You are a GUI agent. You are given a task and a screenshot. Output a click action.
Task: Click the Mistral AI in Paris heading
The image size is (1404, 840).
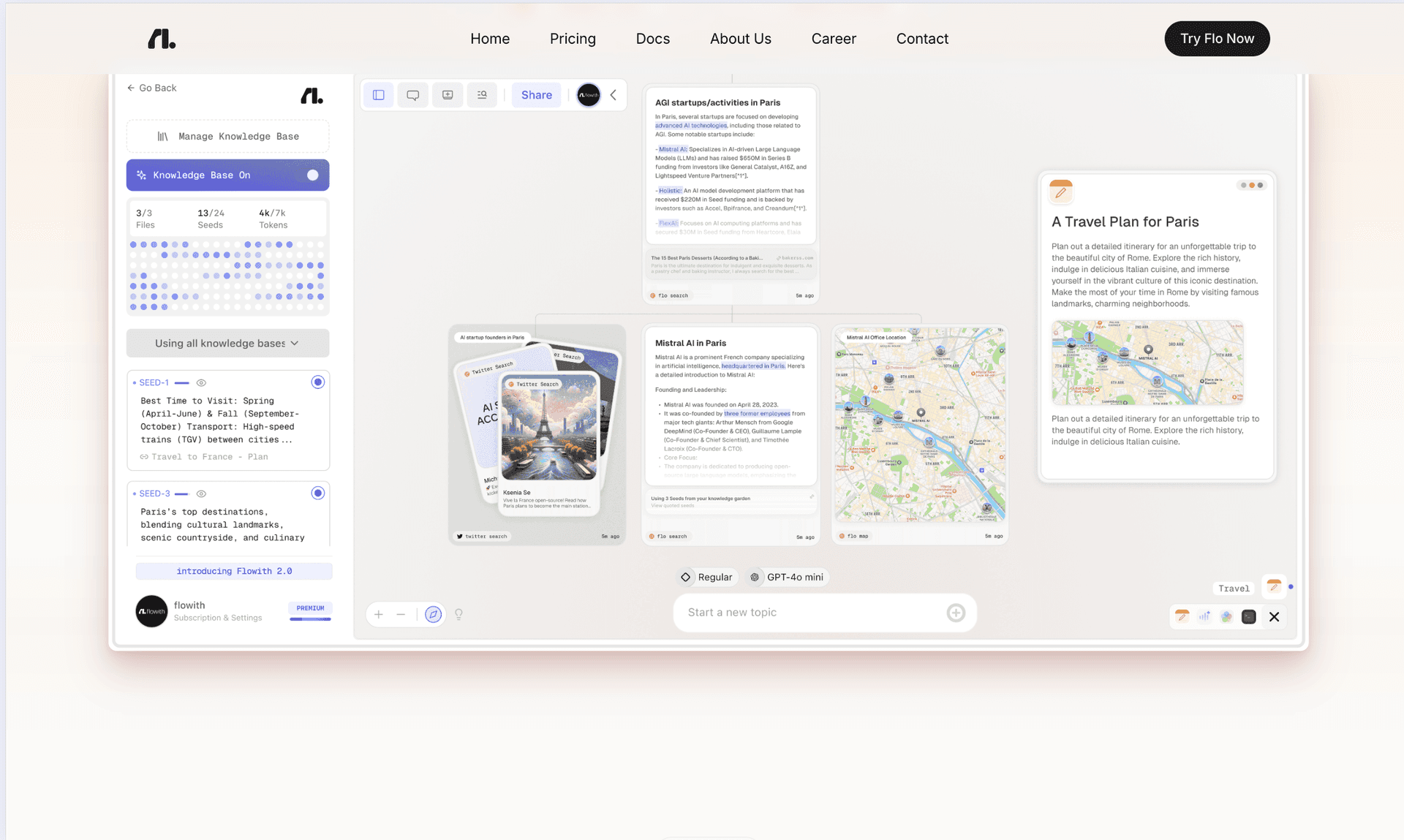tap(690, 343)
